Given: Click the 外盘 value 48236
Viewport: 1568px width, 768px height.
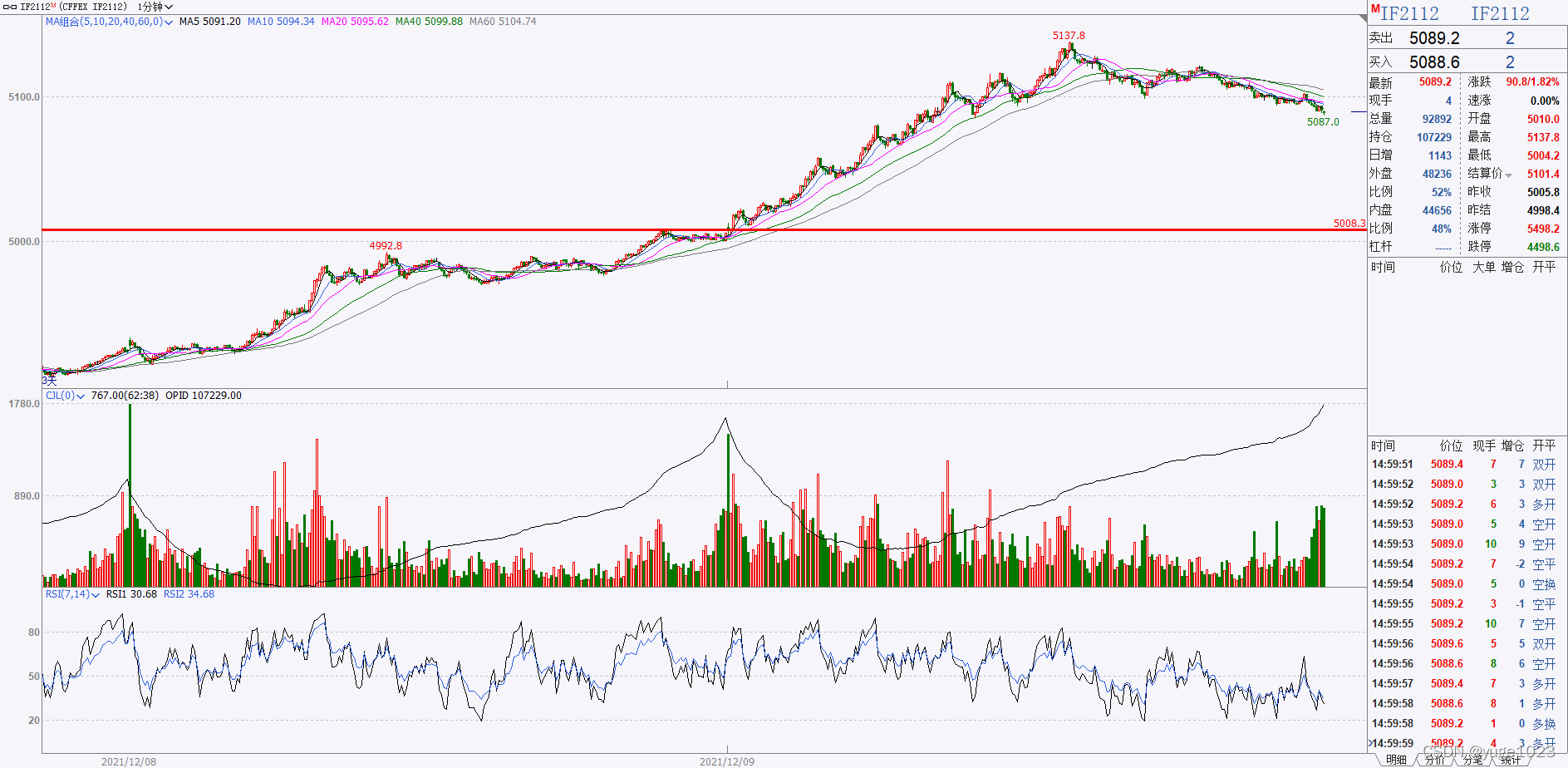Looking at the screenshot, I should coord(1437,174).
